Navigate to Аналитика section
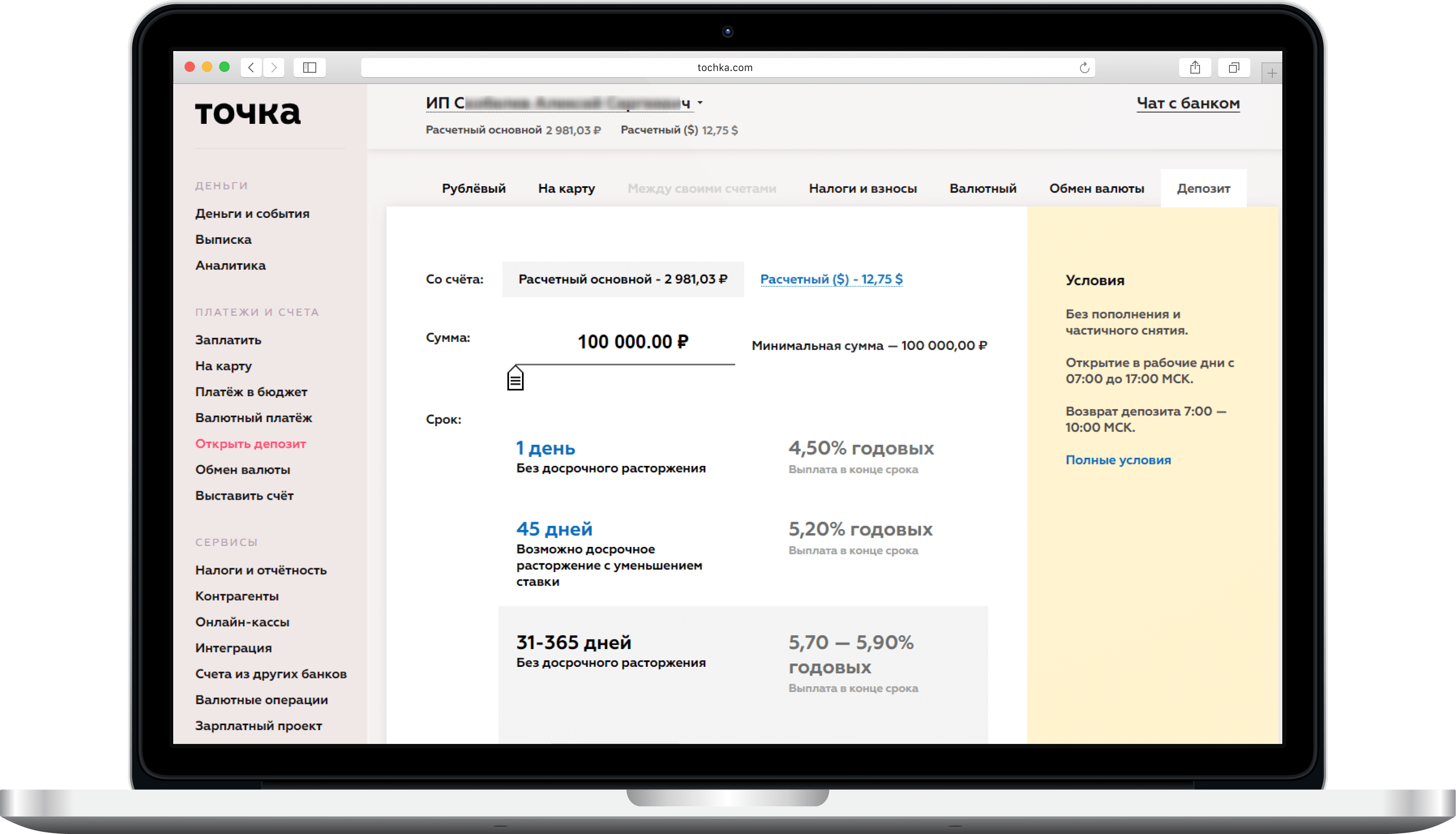1456x834 pixels. 230,264
